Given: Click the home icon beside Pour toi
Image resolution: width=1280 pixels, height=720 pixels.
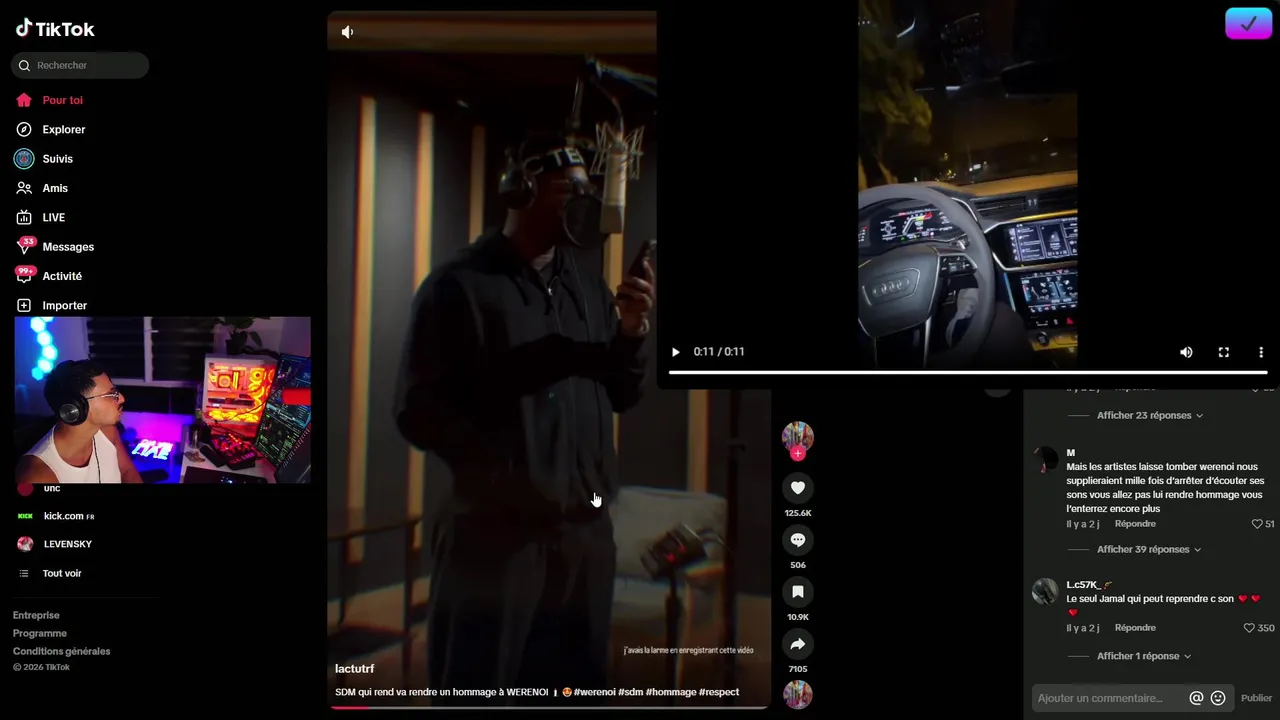Looking at the screenshot, I should click(24, 100).
